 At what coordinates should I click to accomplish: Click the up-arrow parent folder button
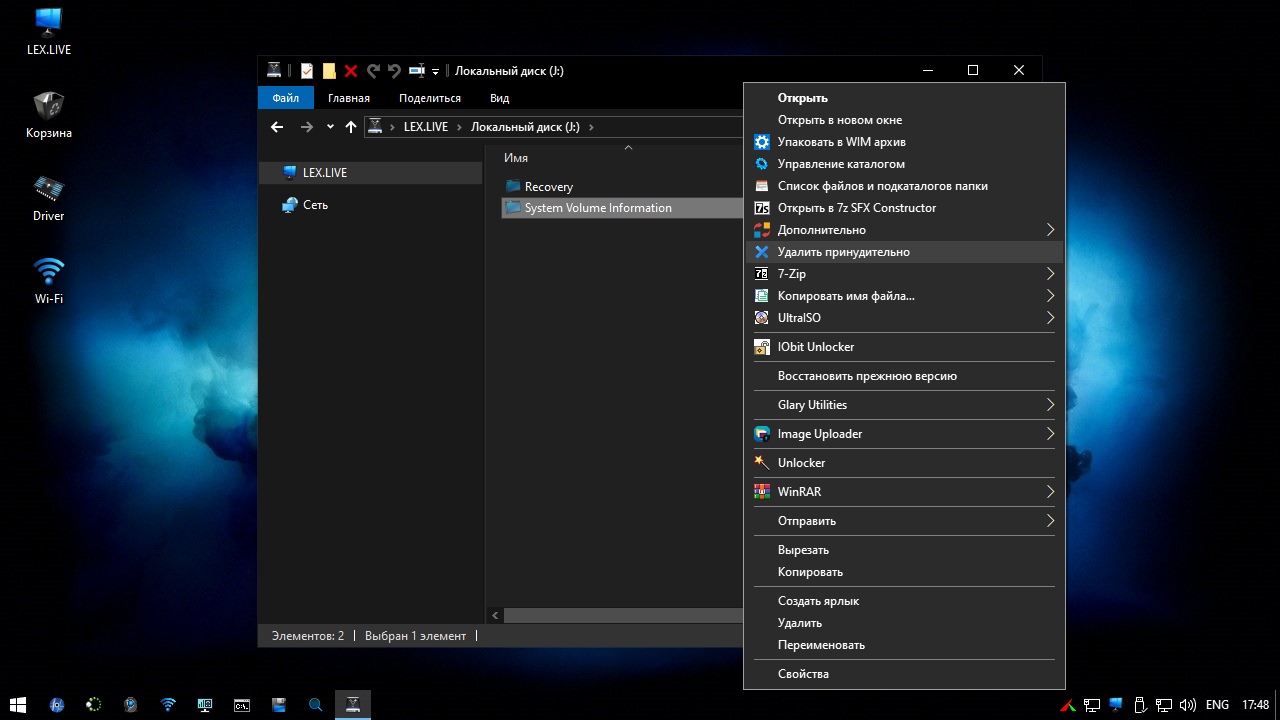pos(350,127)
